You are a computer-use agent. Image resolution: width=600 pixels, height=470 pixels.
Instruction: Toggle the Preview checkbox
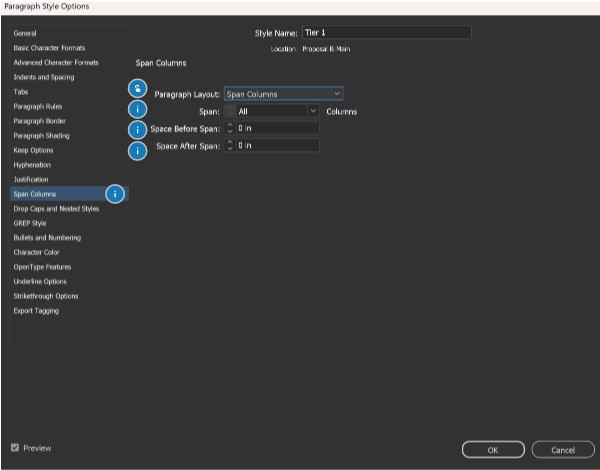14,448
